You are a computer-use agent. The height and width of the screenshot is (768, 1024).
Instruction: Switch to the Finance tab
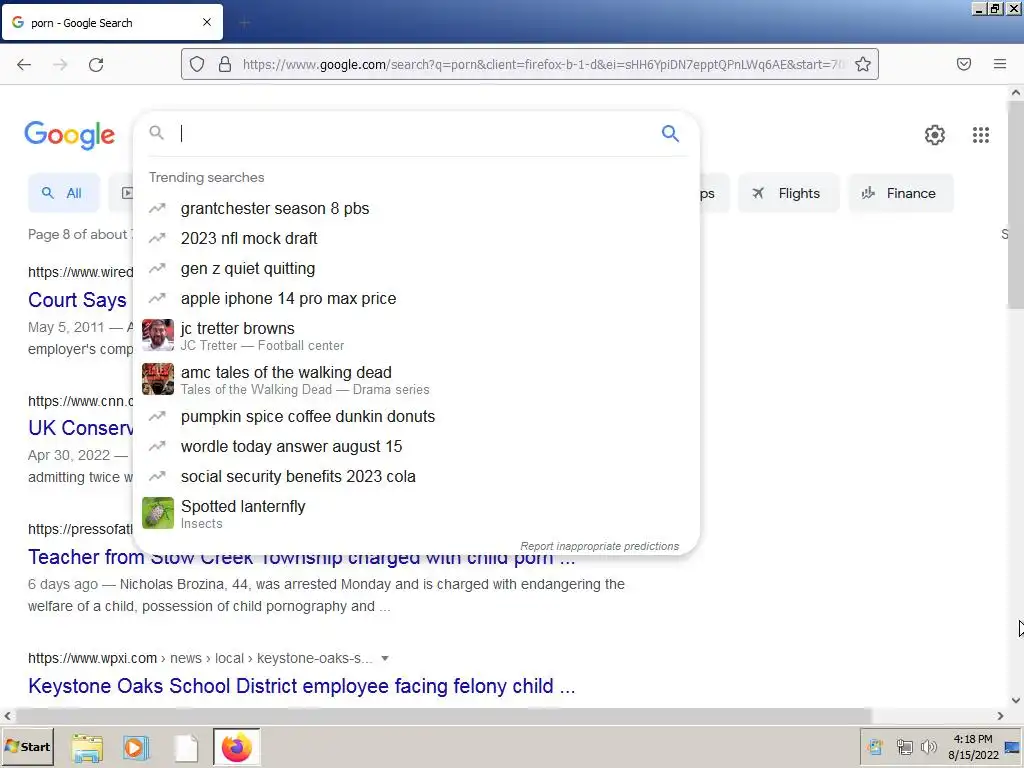click(901, 193)
